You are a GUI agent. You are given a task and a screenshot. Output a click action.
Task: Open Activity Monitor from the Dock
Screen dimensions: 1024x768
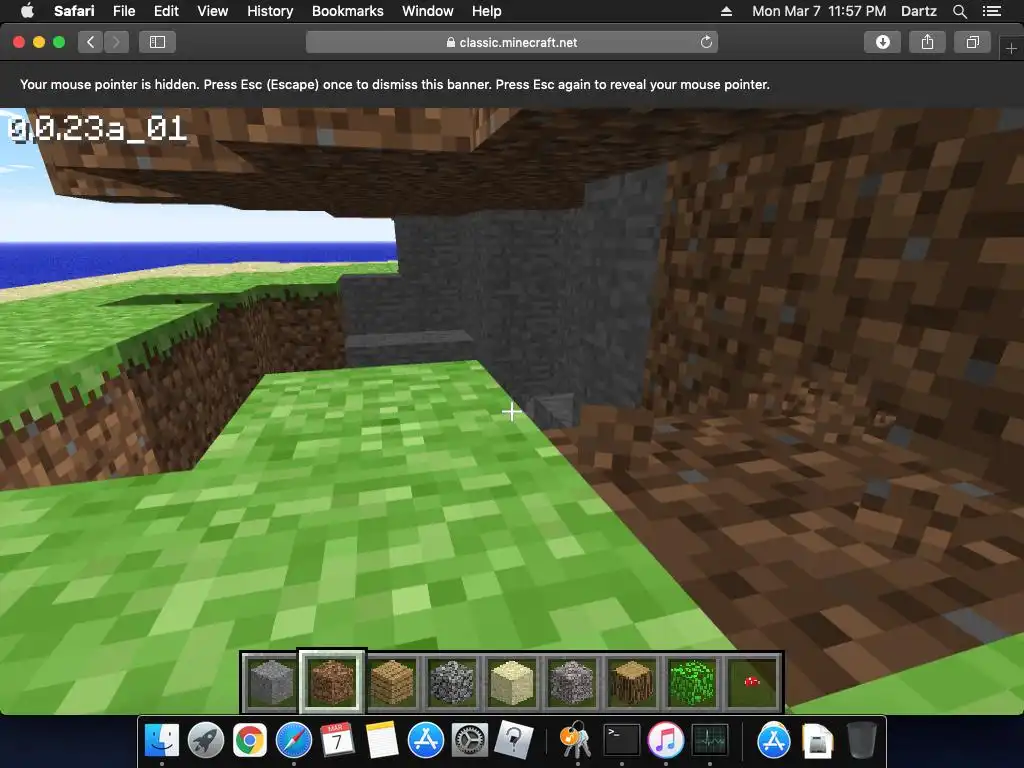tap(710, 741)
